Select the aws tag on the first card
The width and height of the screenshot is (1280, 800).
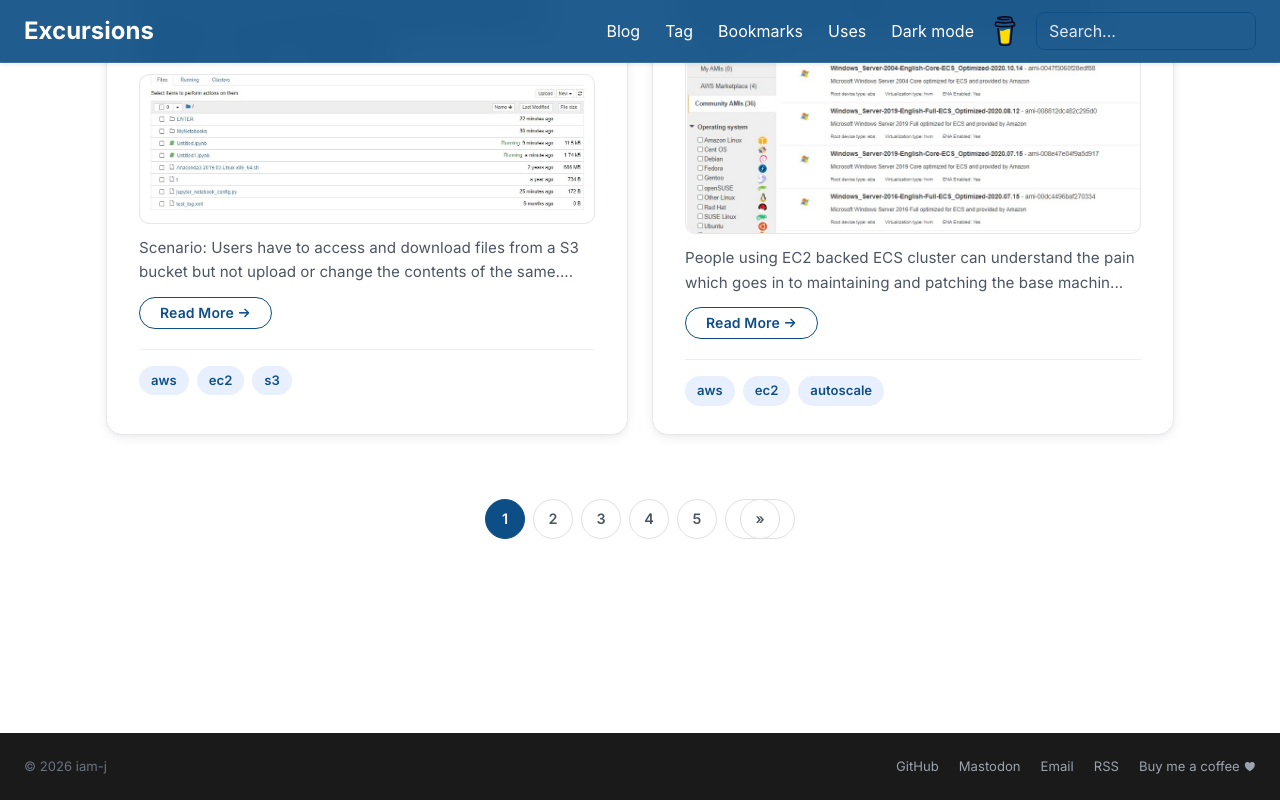163,380
